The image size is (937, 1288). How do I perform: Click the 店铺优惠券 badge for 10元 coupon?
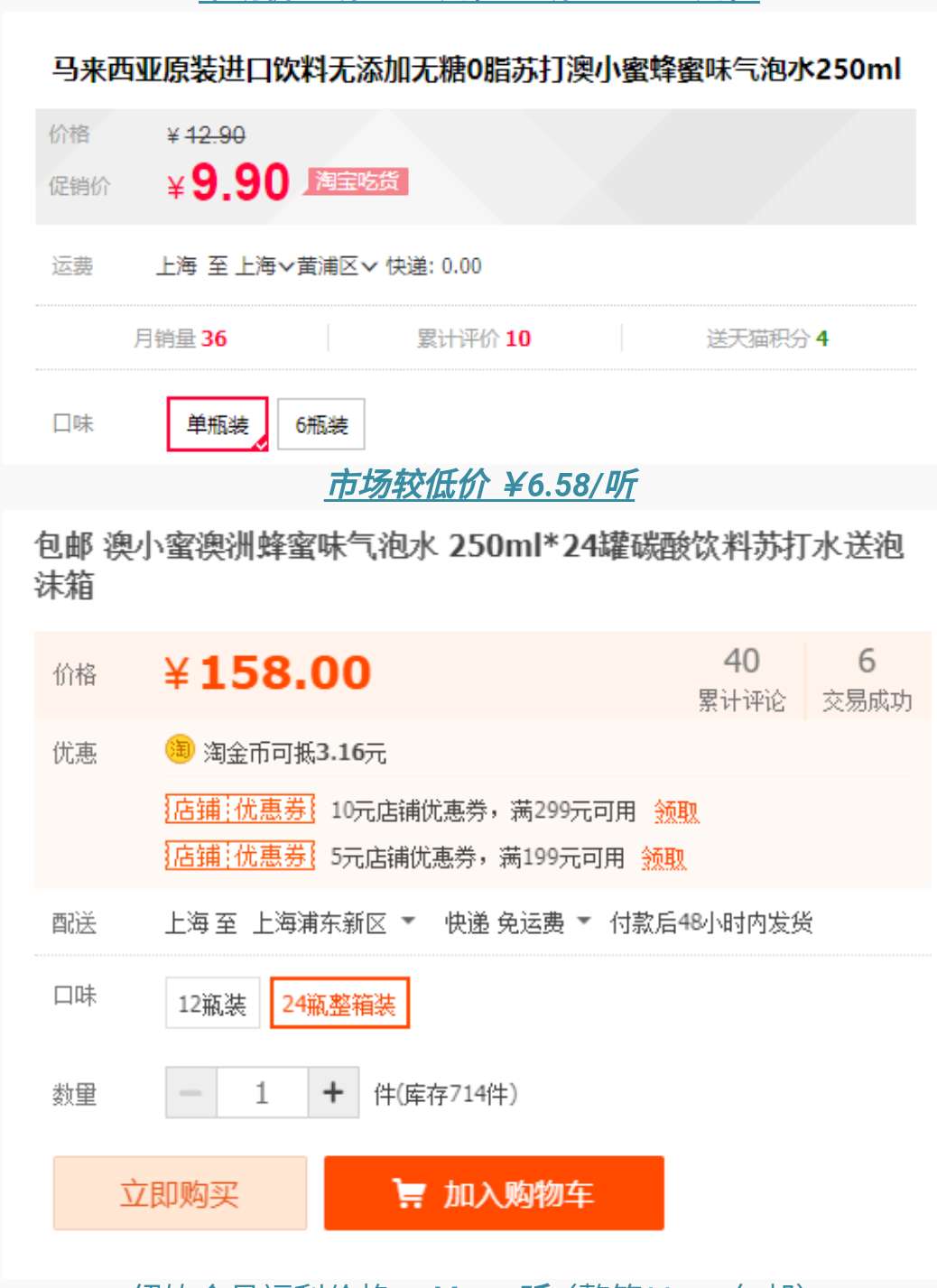239,809
